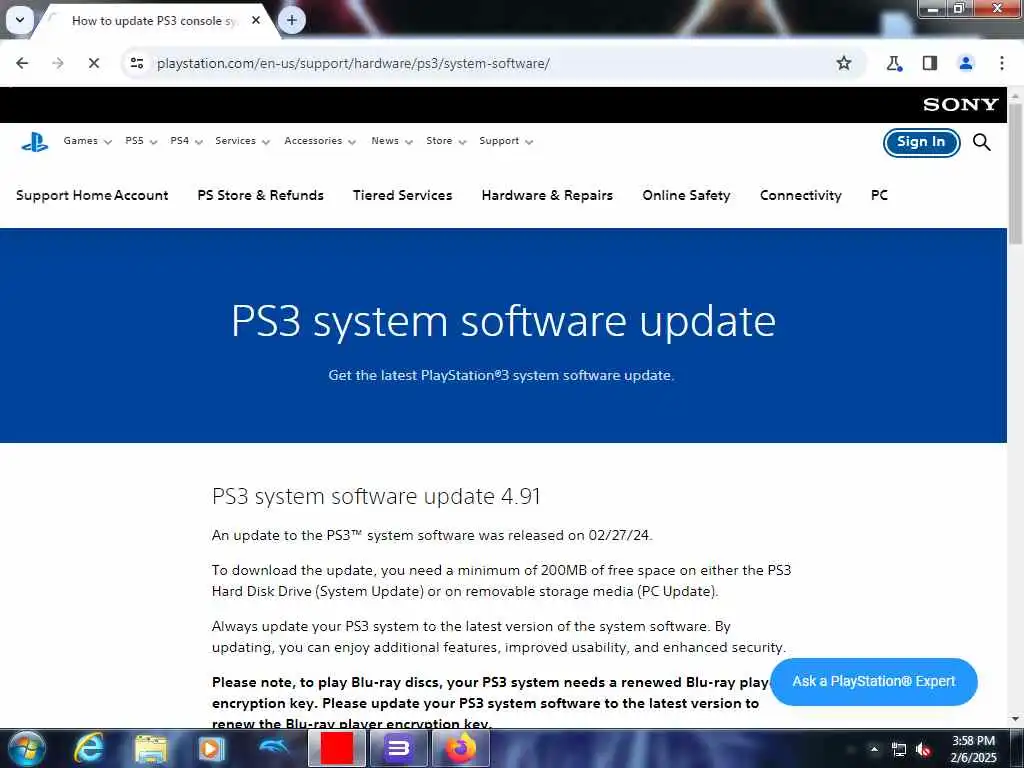Open a new browser tab
The width and height of the screenshot is (1024, 768).
pyautogui.click(x=291, y=20)
